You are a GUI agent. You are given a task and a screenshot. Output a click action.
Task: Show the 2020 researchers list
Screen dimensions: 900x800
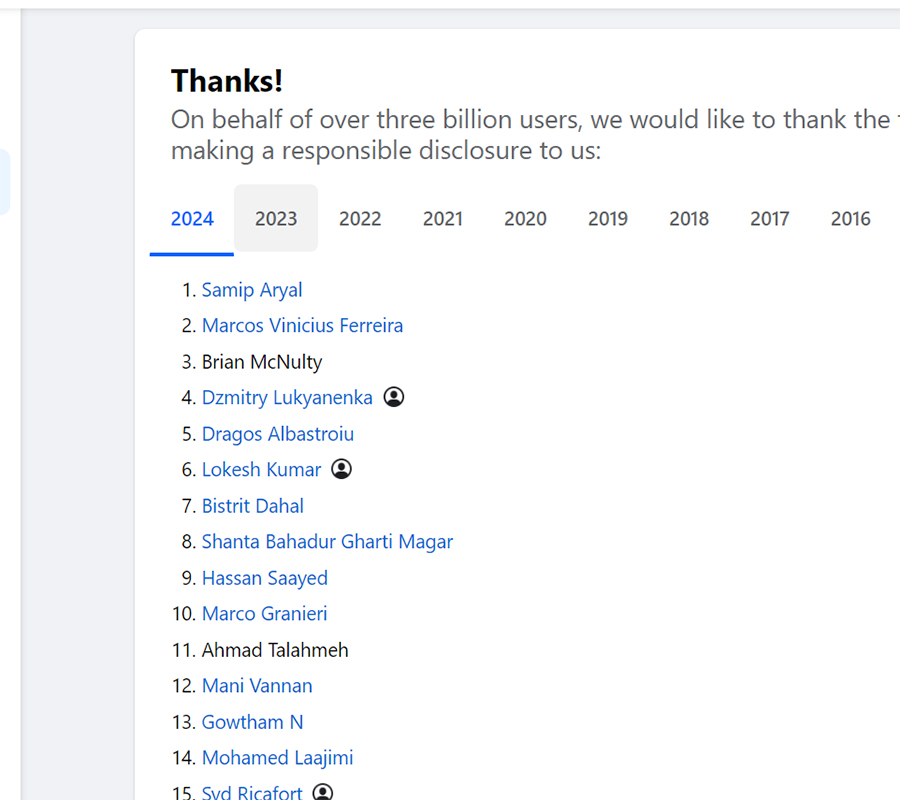coord(525,219)
